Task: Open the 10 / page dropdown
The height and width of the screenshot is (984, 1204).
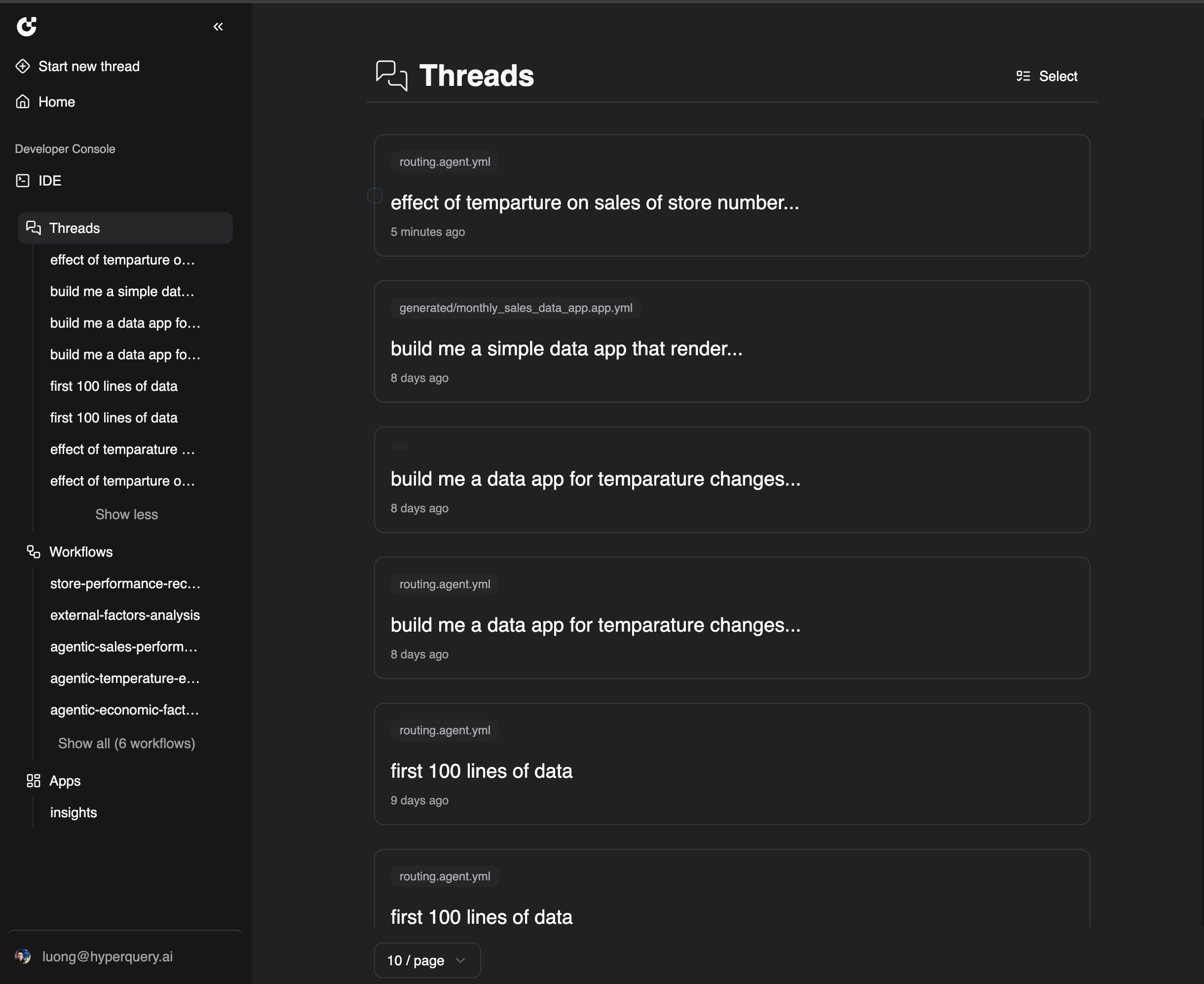Action: coord(427,960)
